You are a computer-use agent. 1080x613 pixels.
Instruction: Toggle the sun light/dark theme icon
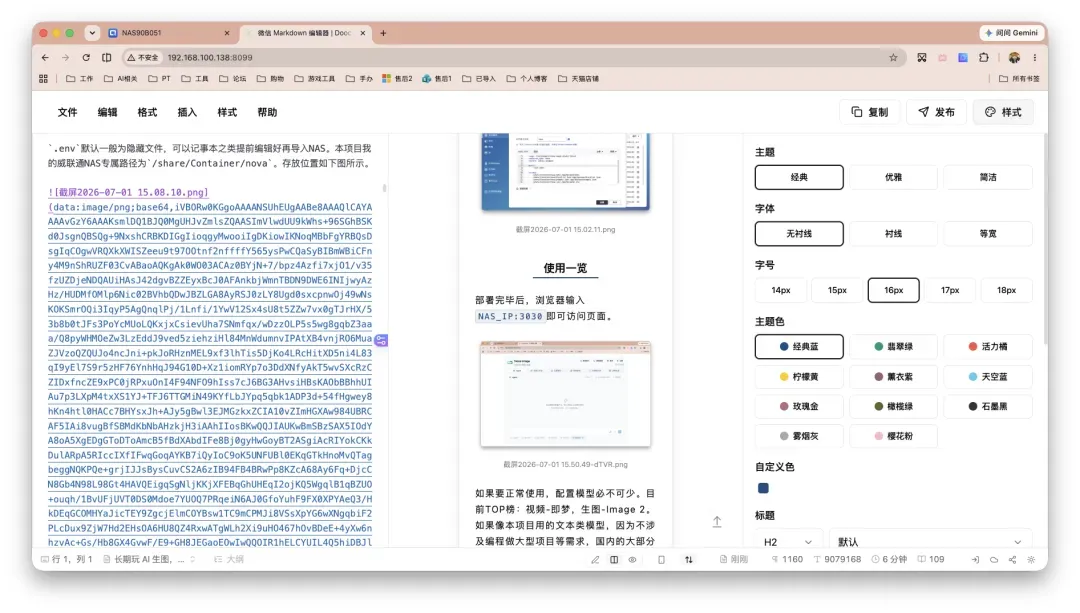tap(1031, 560)
